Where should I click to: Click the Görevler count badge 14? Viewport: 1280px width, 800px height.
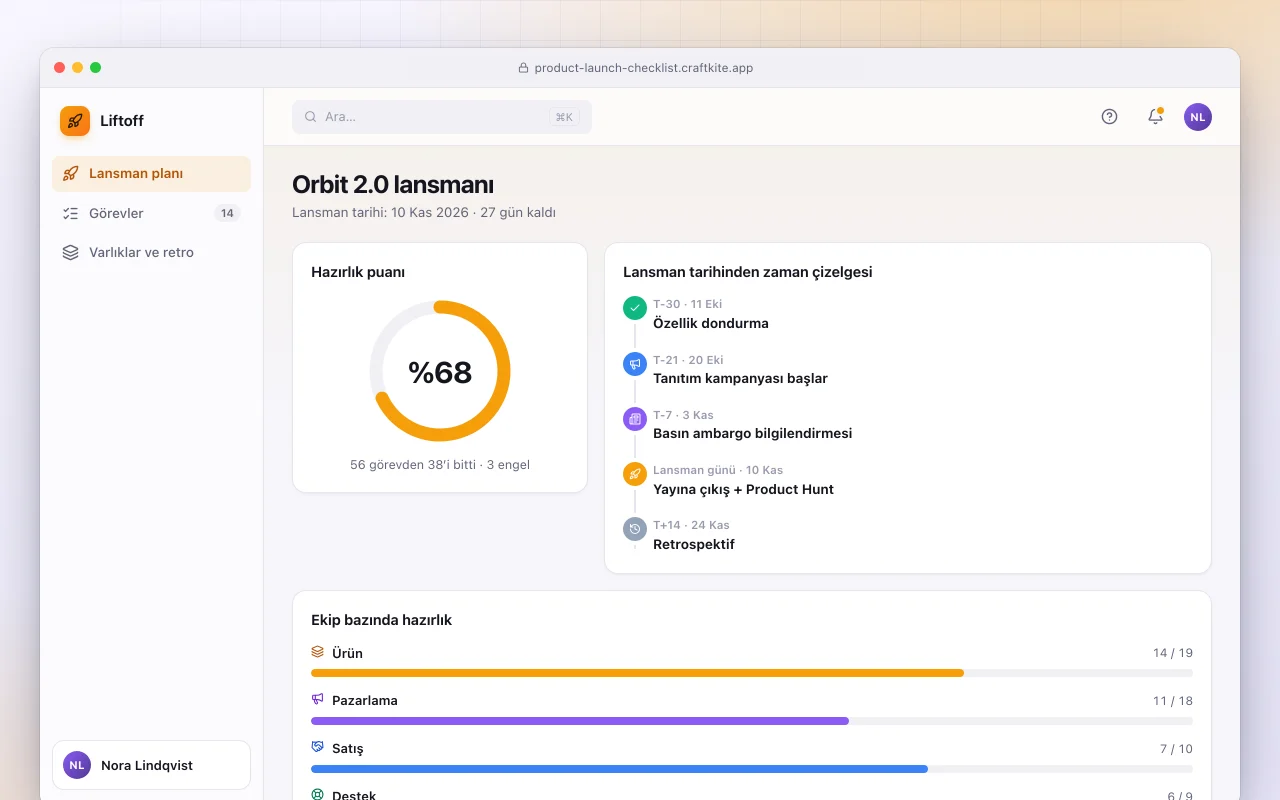[227, 213]
